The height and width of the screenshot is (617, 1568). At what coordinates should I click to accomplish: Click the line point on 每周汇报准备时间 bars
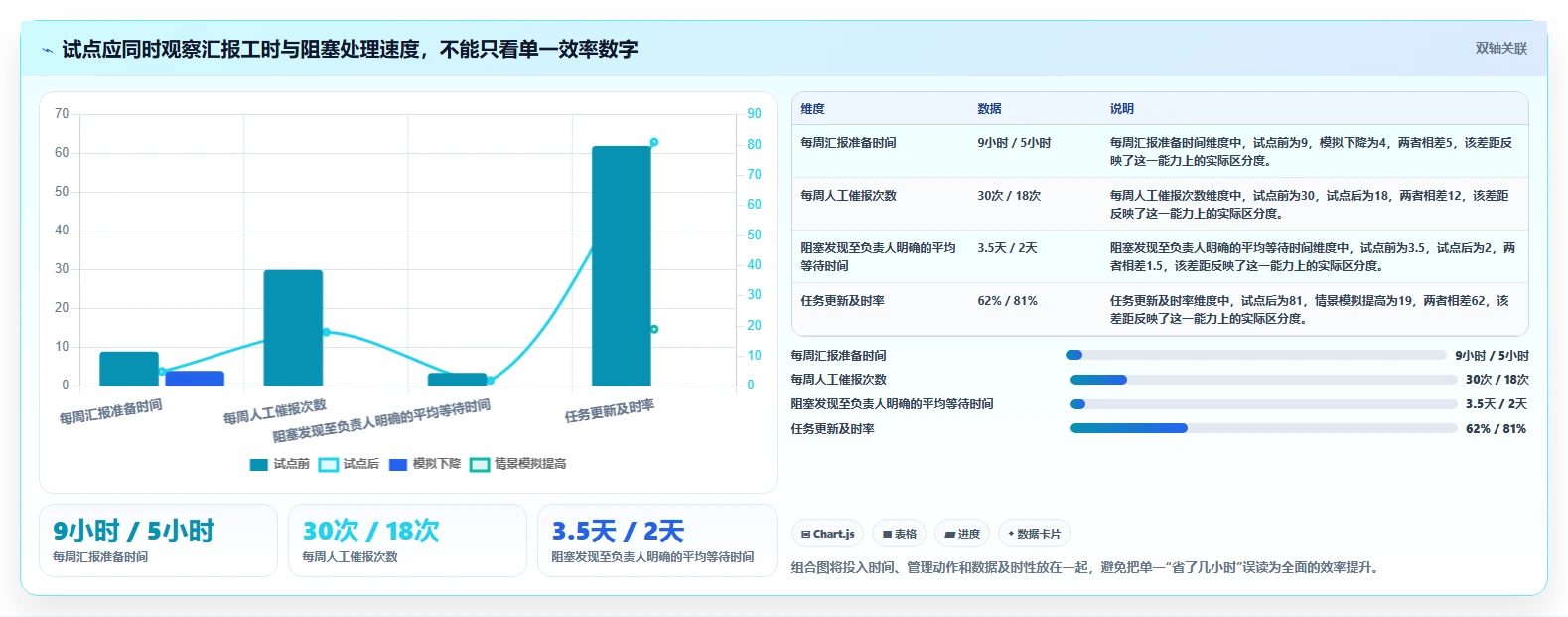[162, 372]
